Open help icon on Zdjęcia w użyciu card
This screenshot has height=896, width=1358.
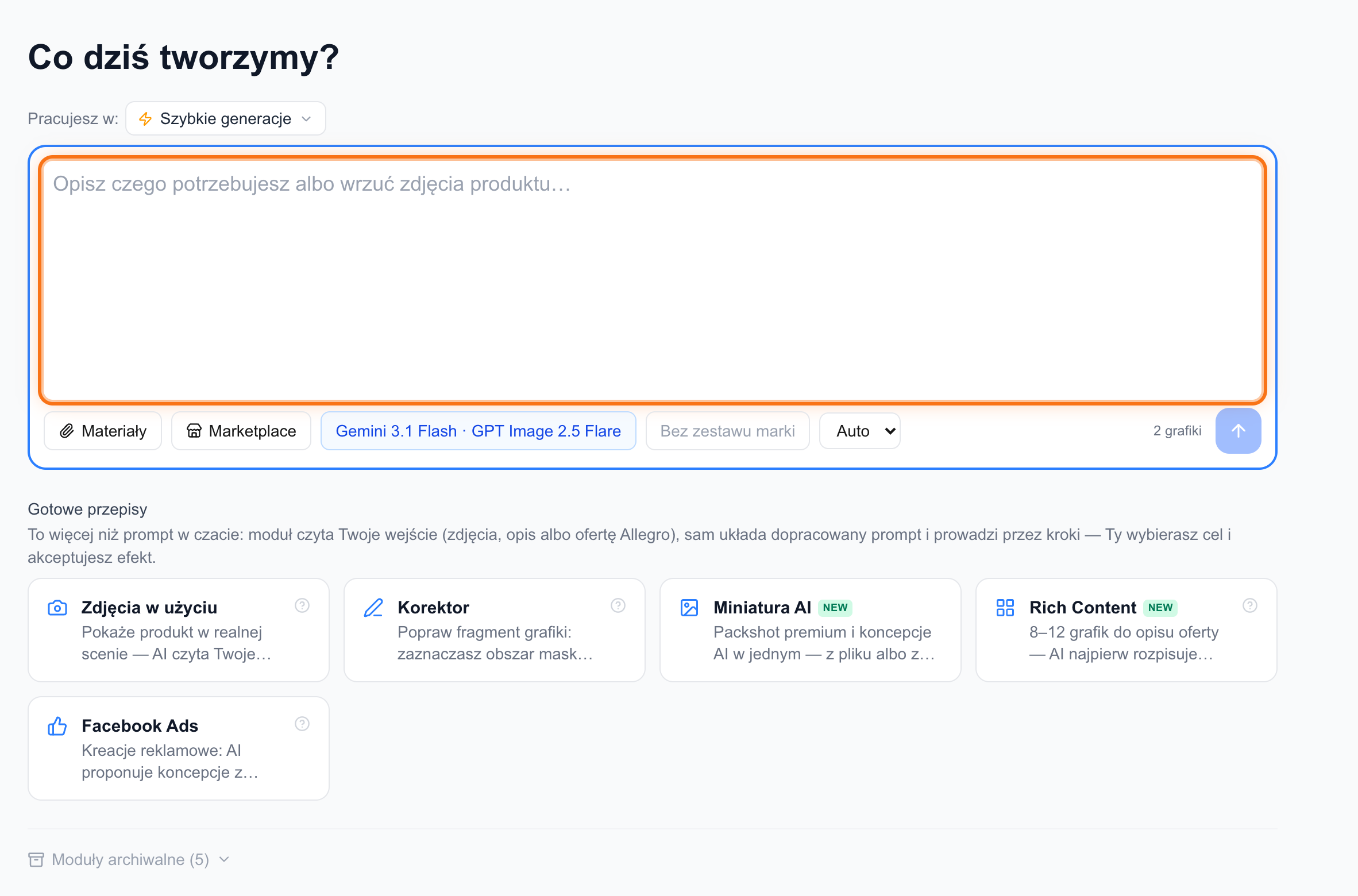(302, 605)
